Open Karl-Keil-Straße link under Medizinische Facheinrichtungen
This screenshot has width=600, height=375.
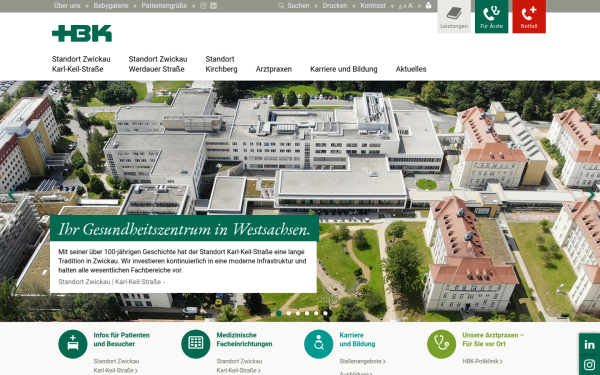pyautogui.click(x=238, y=370)
